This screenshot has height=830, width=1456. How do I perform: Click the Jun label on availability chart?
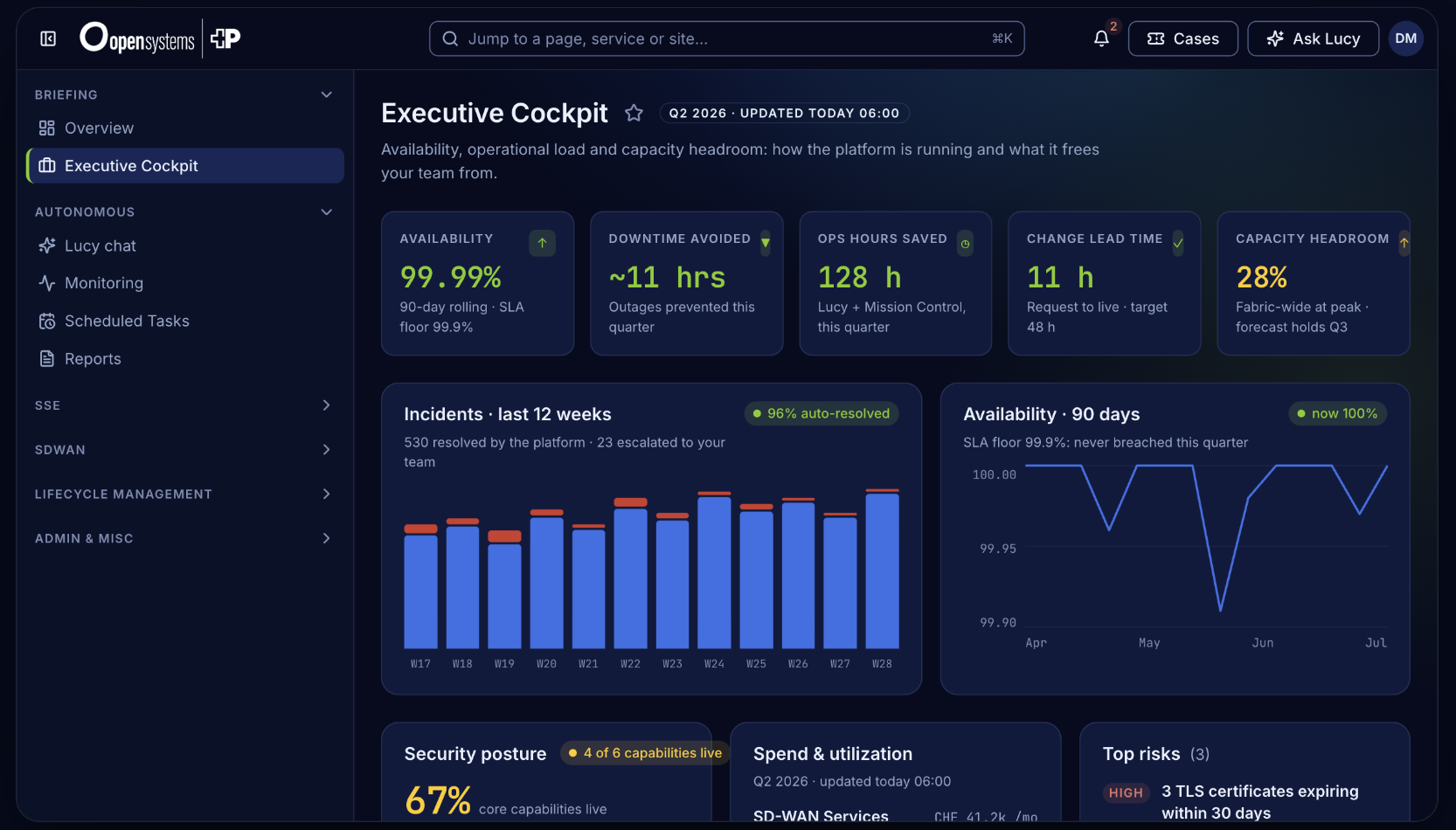(x=1262, y=643)
